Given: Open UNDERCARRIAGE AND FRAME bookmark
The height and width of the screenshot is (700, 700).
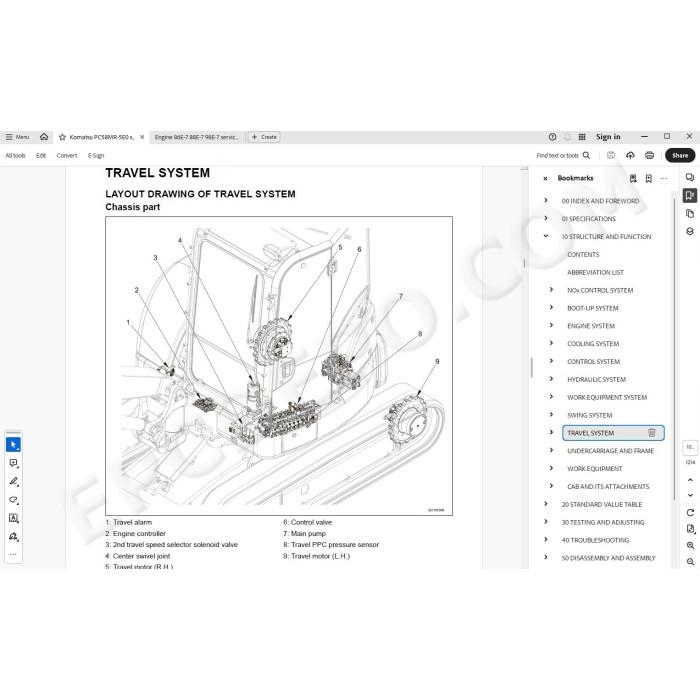Looking at the screenshot, I should (x=610, y=451).
